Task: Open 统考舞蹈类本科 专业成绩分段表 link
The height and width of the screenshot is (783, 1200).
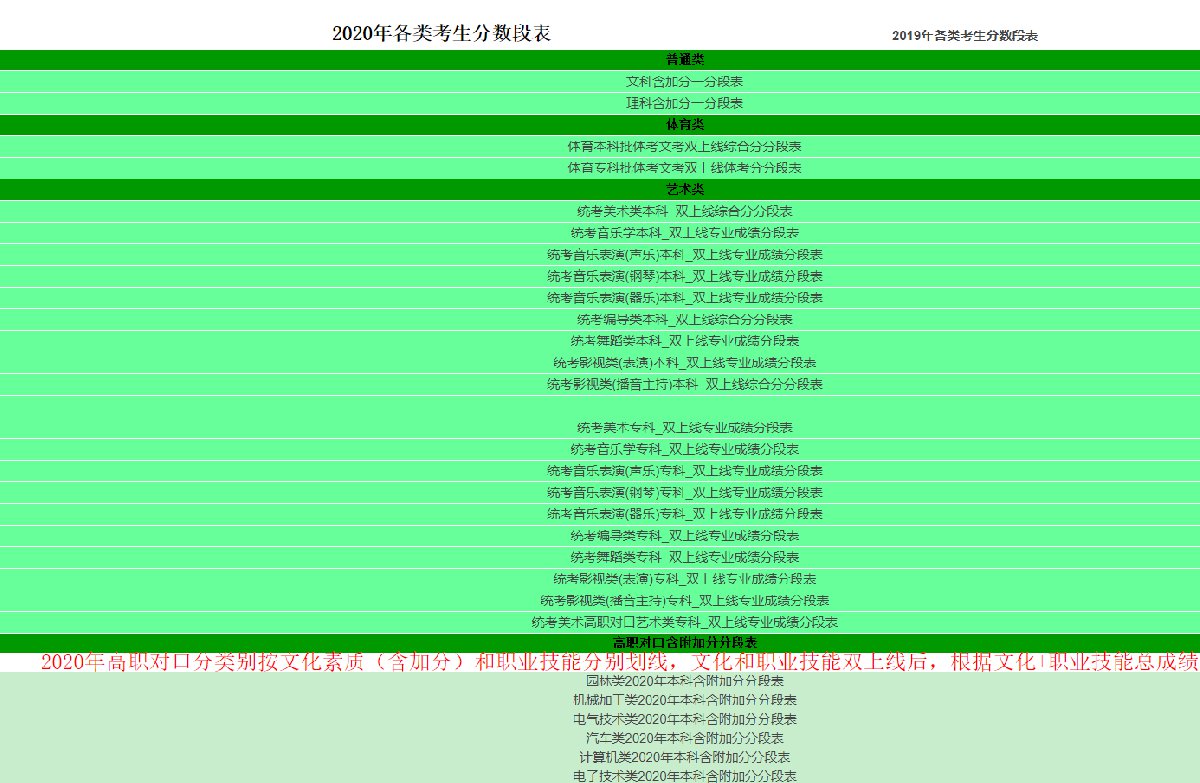Action: 684,341
